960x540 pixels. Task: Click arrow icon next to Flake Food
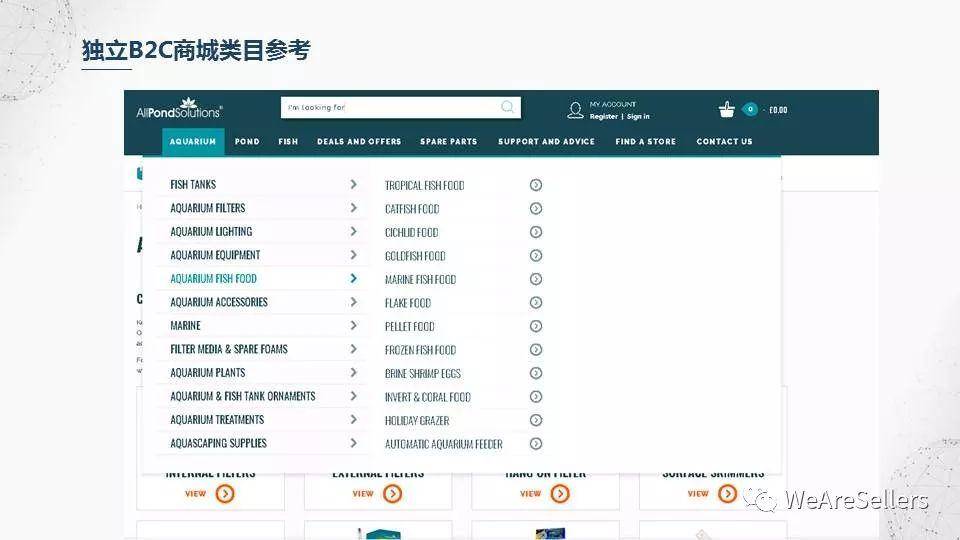pos(536,302)
